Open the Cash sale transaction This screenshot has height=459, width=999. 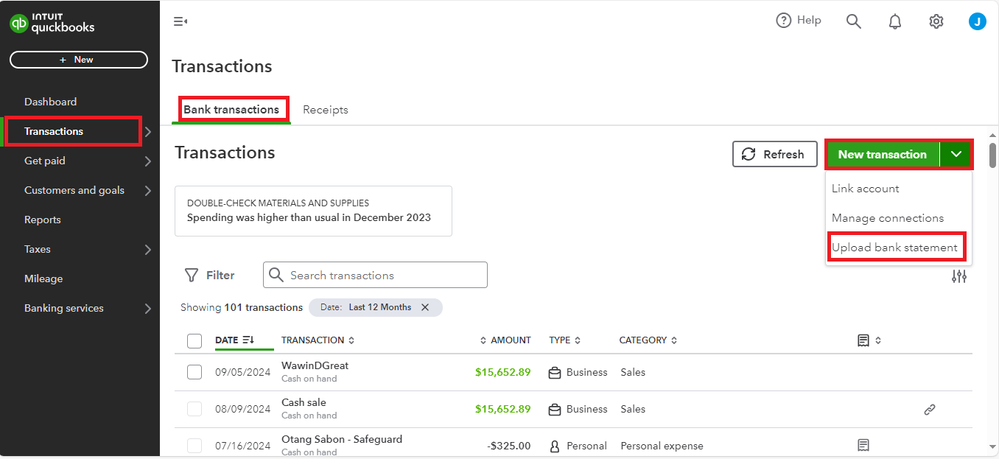coord(303,403)
